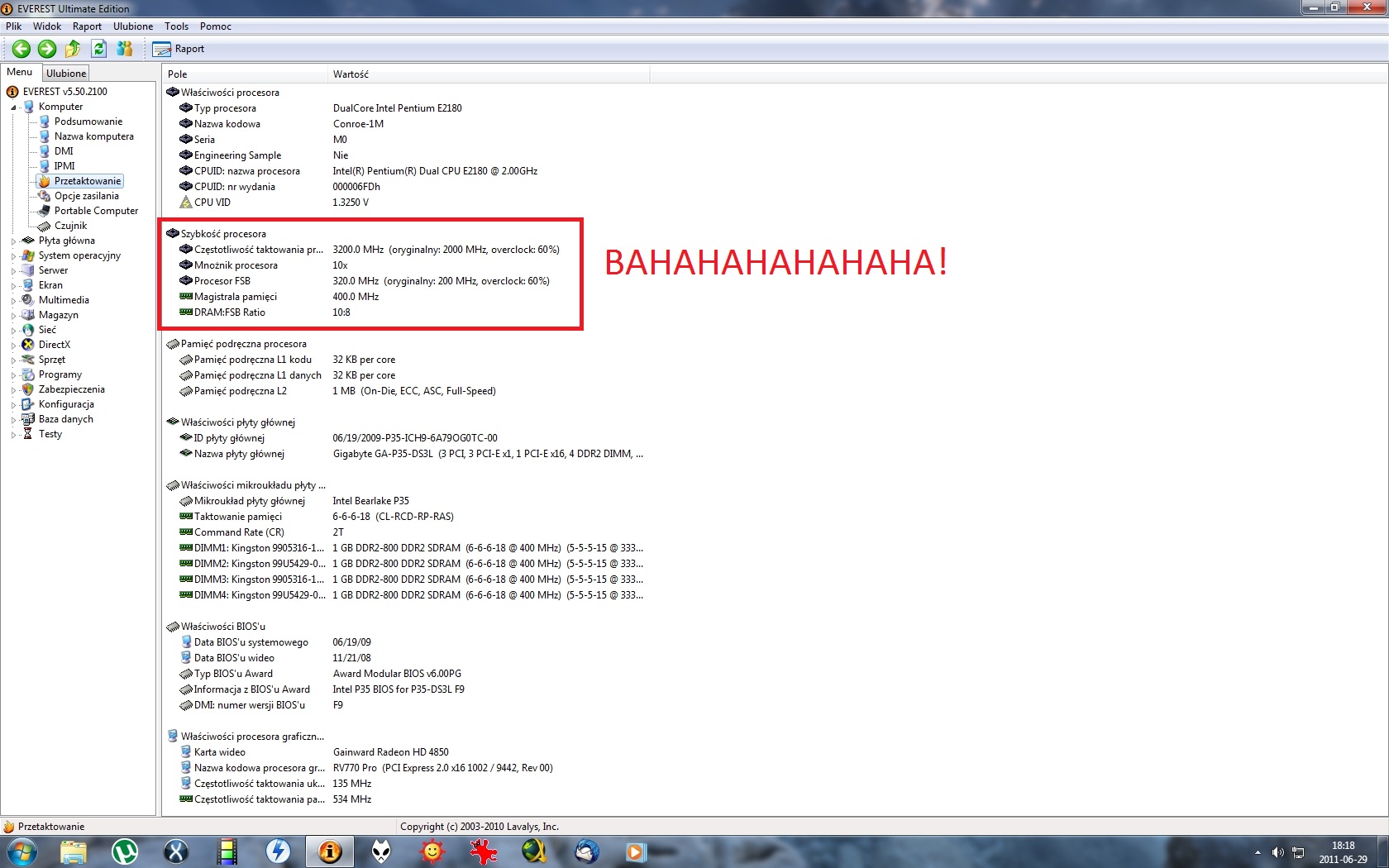Click the green Forward arrow toolbar icon
1389x868 pixels.
[x=47, y=49]
